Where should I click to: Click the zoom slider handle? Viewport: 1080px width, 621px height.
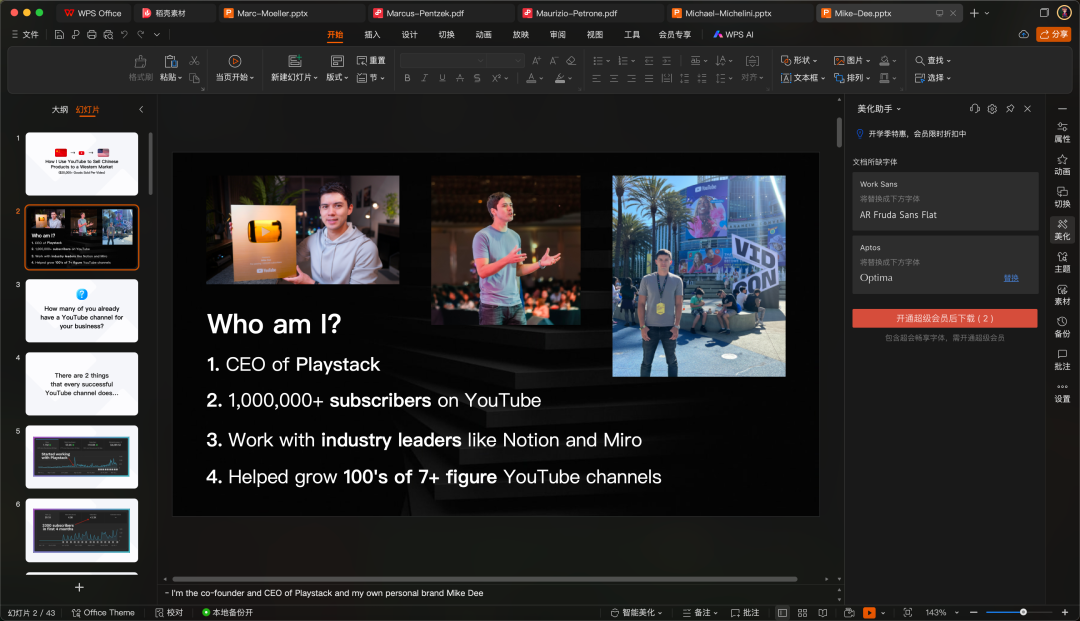pyautogui.click(x=1024, y=612)
